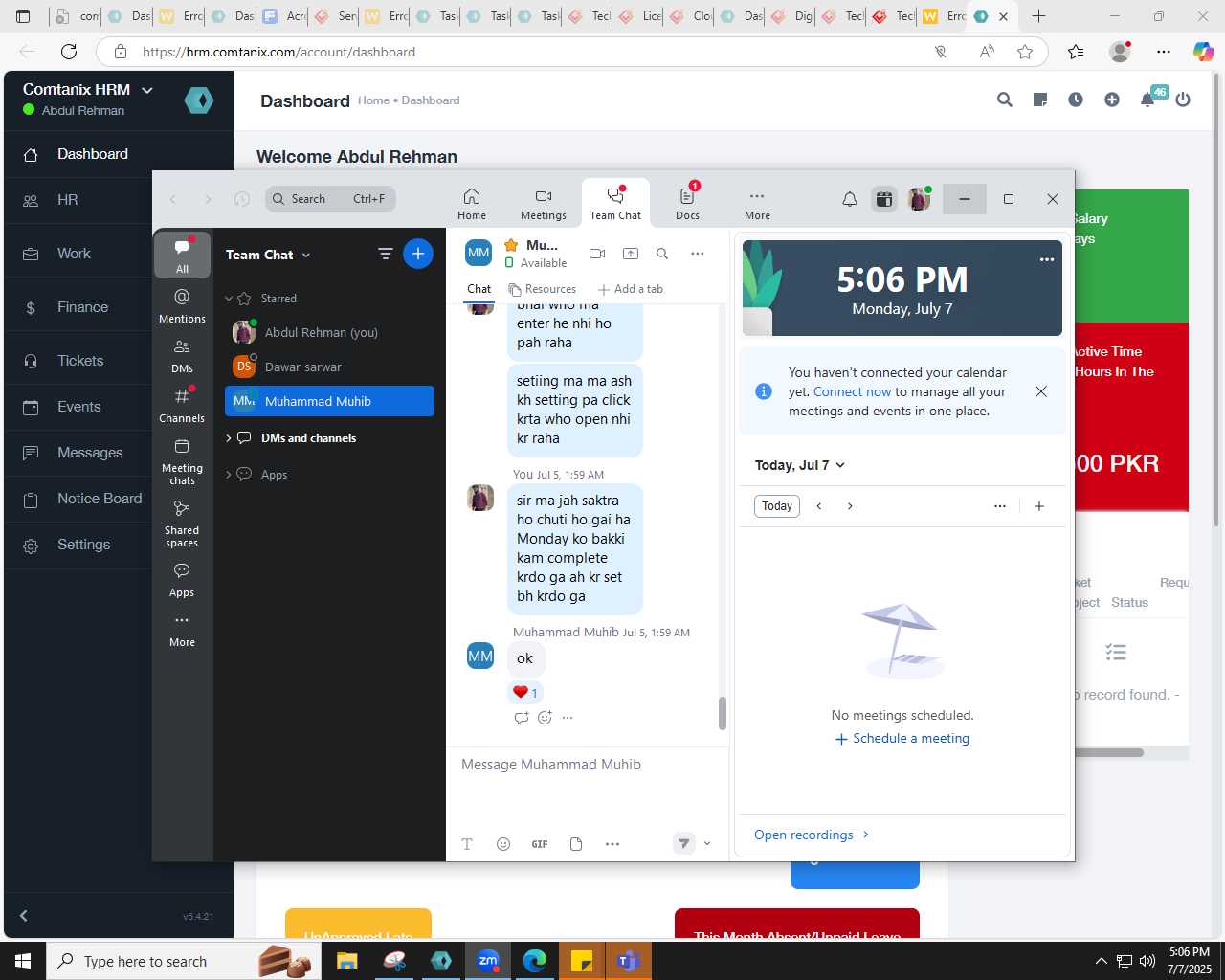
Task: Click the Zoom profile avatar
Action: click(x=919, y=199)
